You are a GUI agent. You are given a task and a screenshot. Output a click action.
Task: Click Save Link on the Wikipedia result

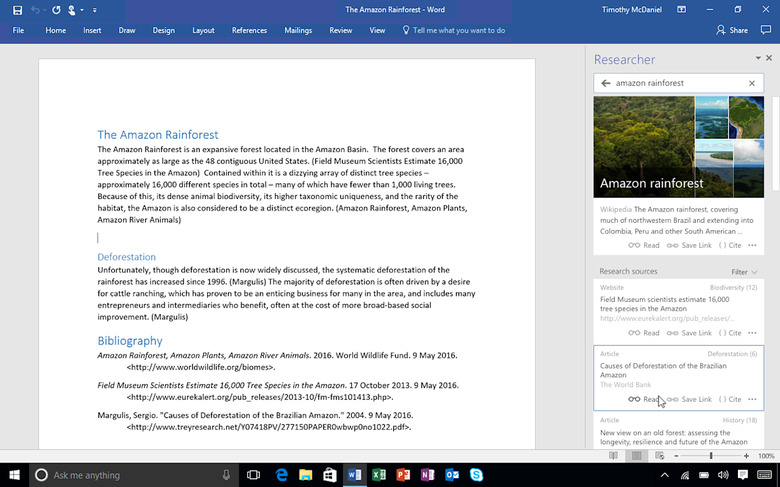[690, 245]
